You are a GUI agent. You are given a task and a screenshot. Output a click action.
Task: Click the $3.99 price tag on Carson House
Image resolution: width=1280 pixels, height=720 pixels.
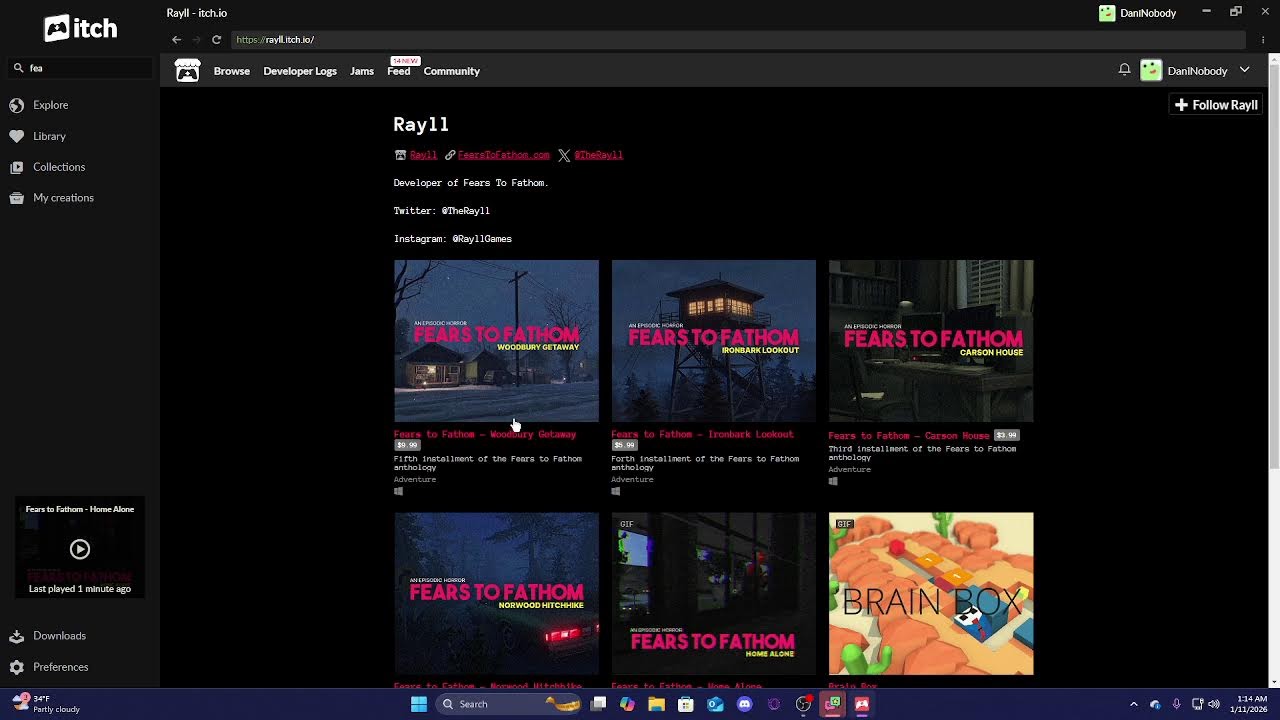1006,436
